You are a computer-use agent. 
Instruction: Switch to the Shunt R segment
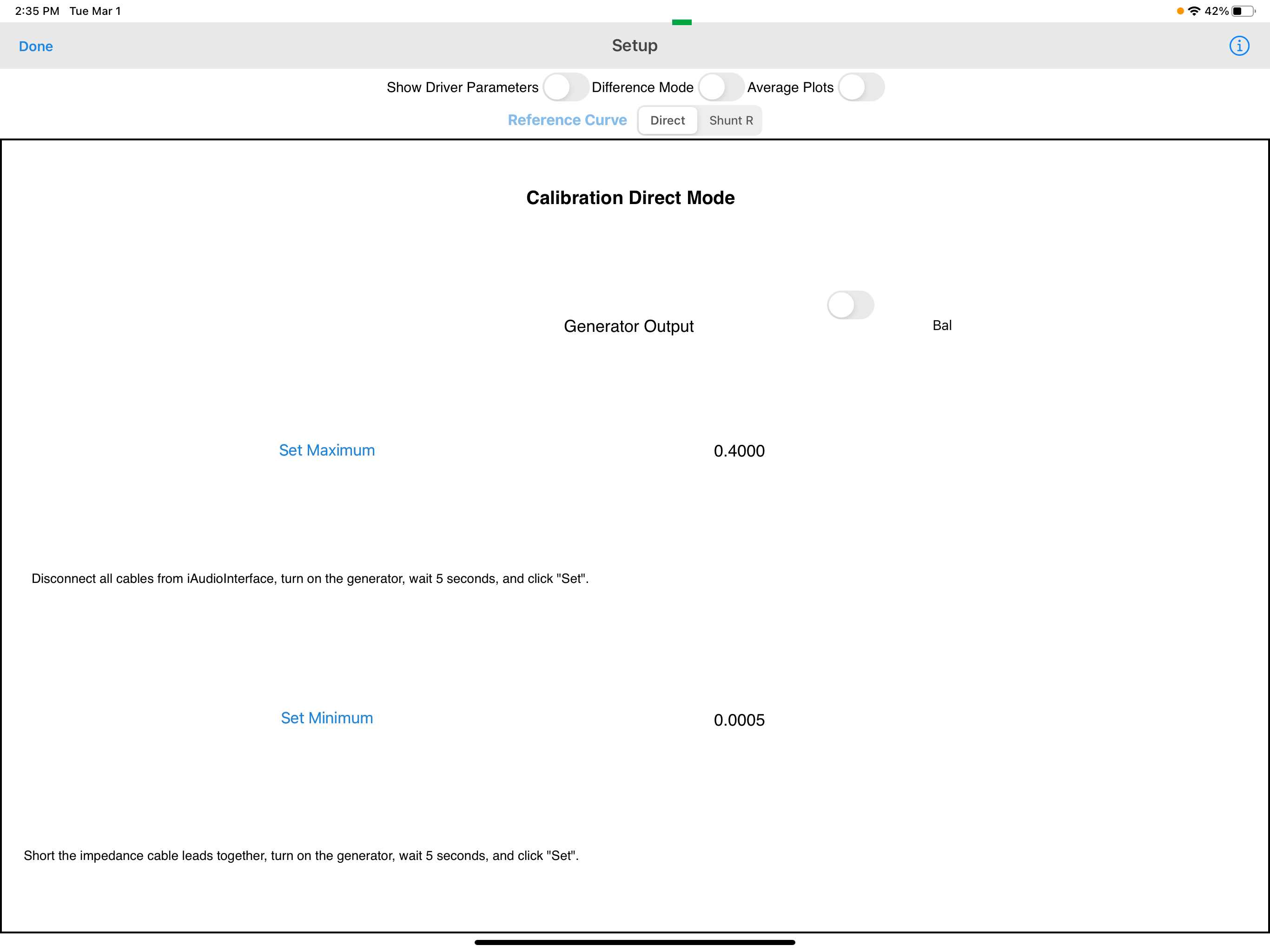tap(730, 120)
